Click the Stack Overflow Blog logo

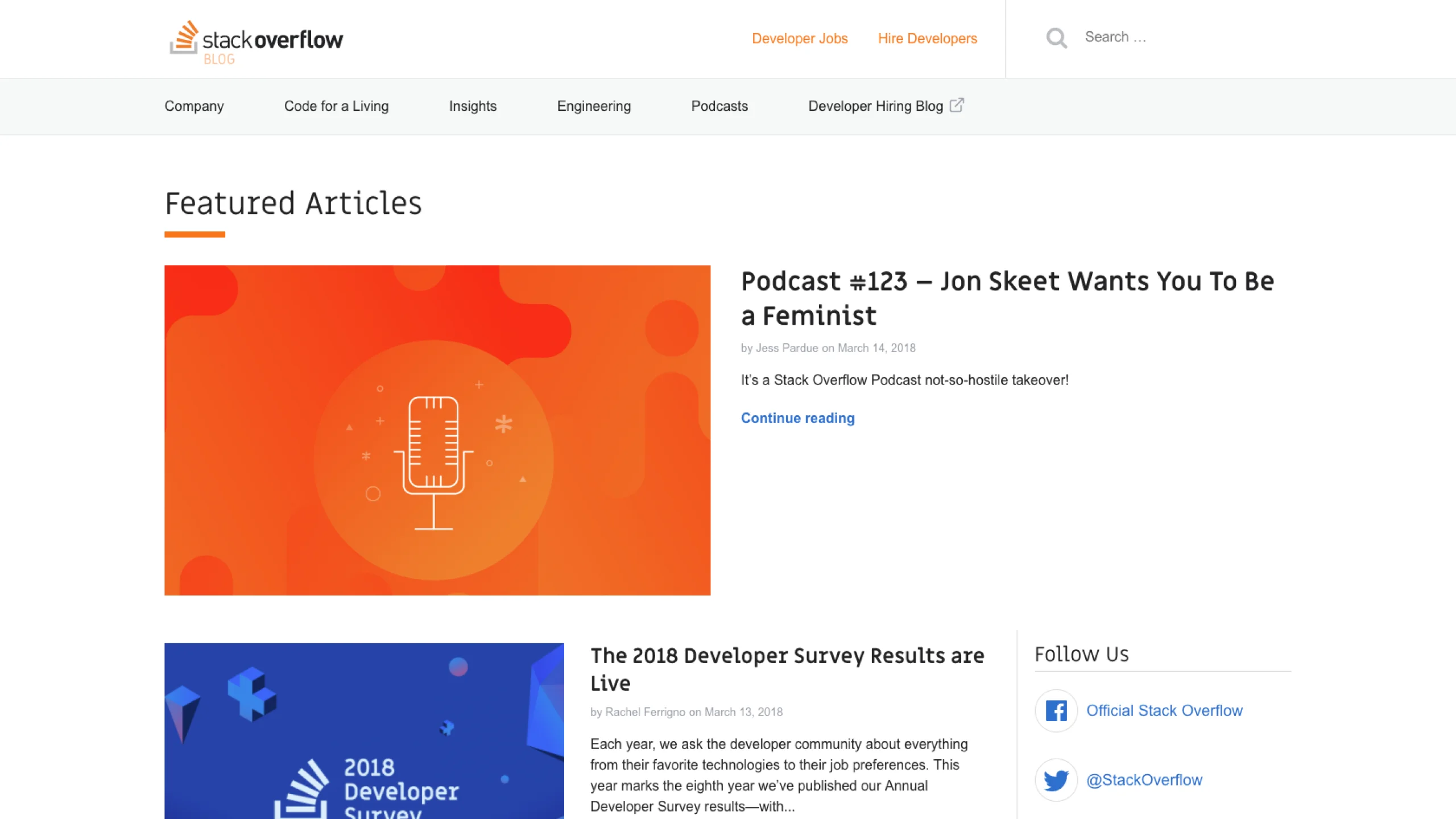click(256, 43)
